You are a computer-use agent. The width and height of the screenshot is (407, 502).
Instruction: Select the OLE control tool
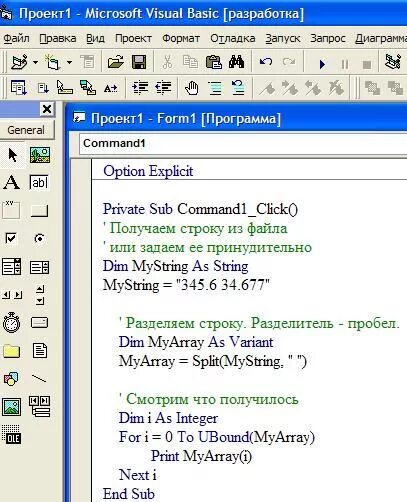point(12,435)
